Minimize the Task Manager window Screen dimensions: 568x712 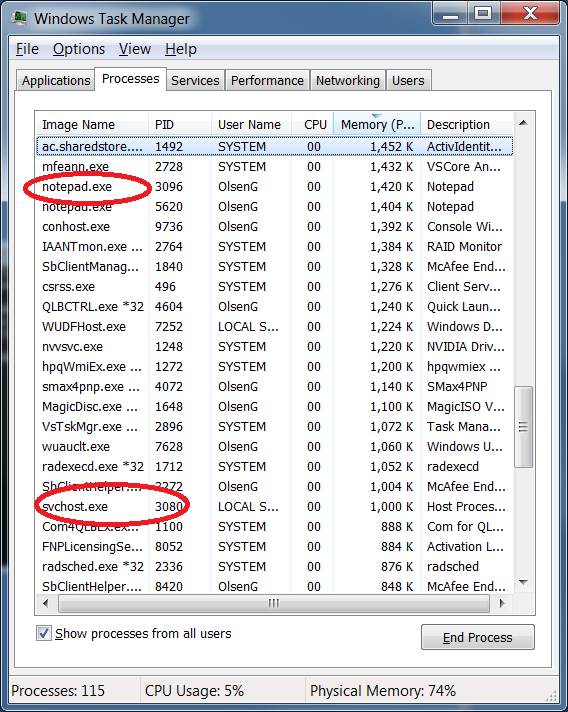[x=450, y=14]
